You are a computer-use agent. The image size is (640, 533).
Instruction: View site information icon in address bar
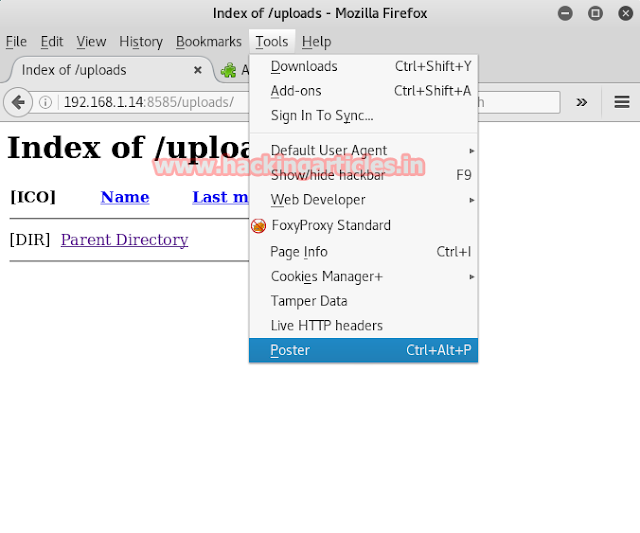click(x=45, y=102)
